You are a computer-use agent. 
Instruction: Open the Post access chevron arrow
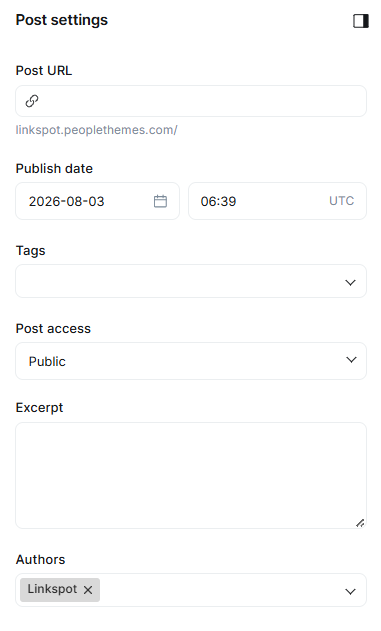point(351,360)
